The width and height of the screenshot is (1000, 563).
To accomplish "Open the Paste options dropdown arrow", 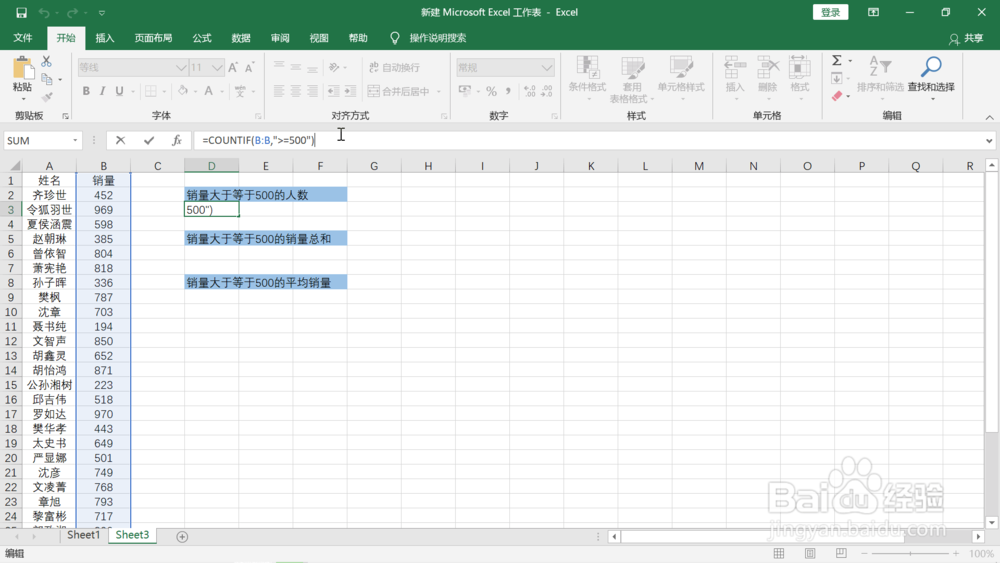I will (x=23, y=99).
